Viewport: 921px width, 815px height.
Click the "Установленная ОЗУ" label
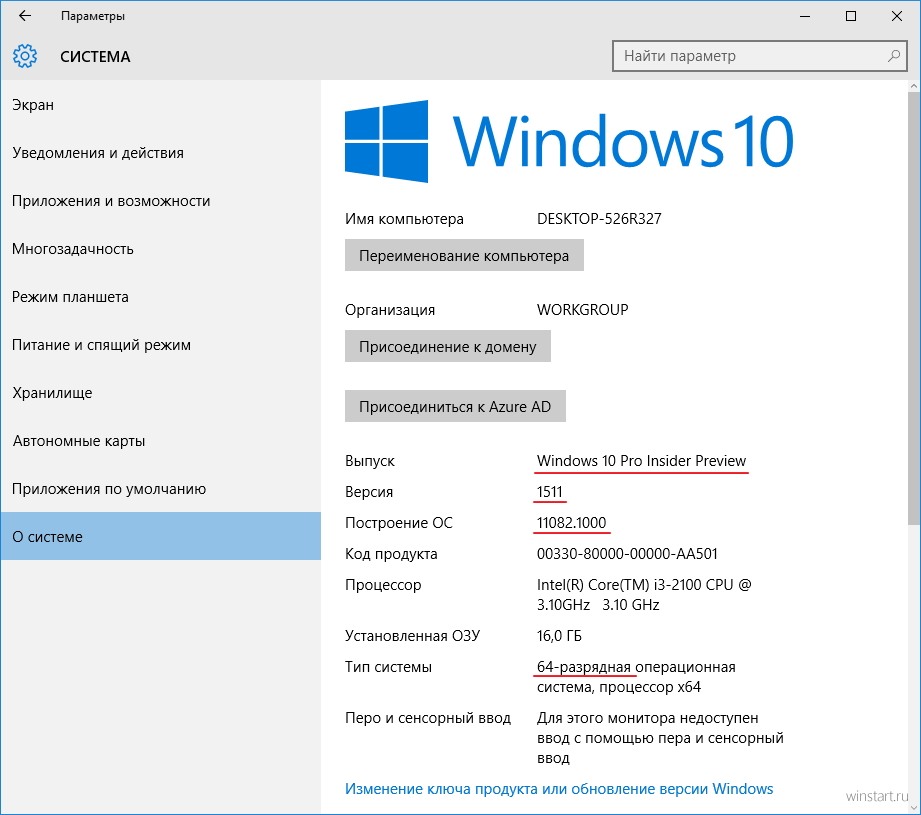click(412, 636)
